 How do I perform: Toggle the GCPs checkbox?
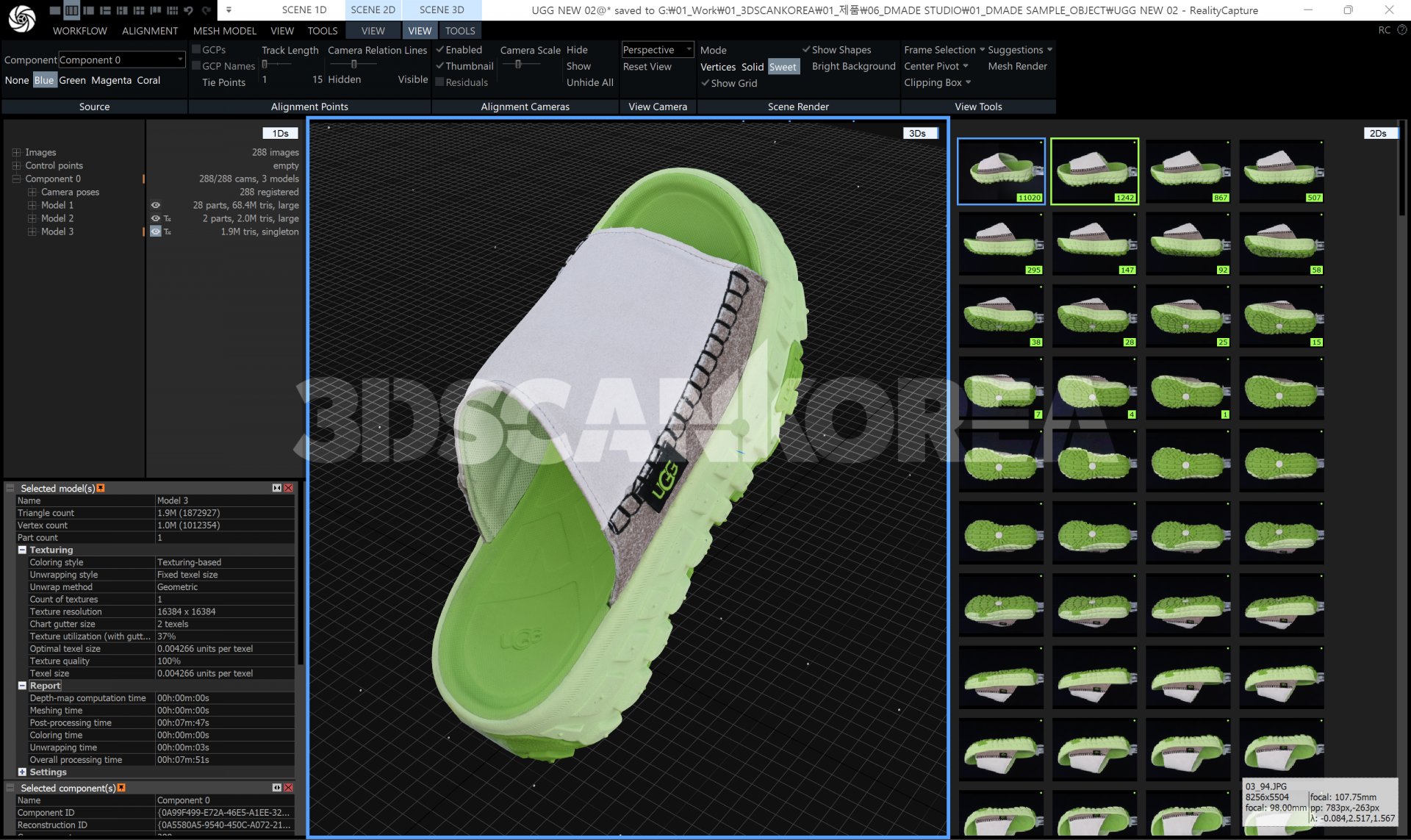196,49
